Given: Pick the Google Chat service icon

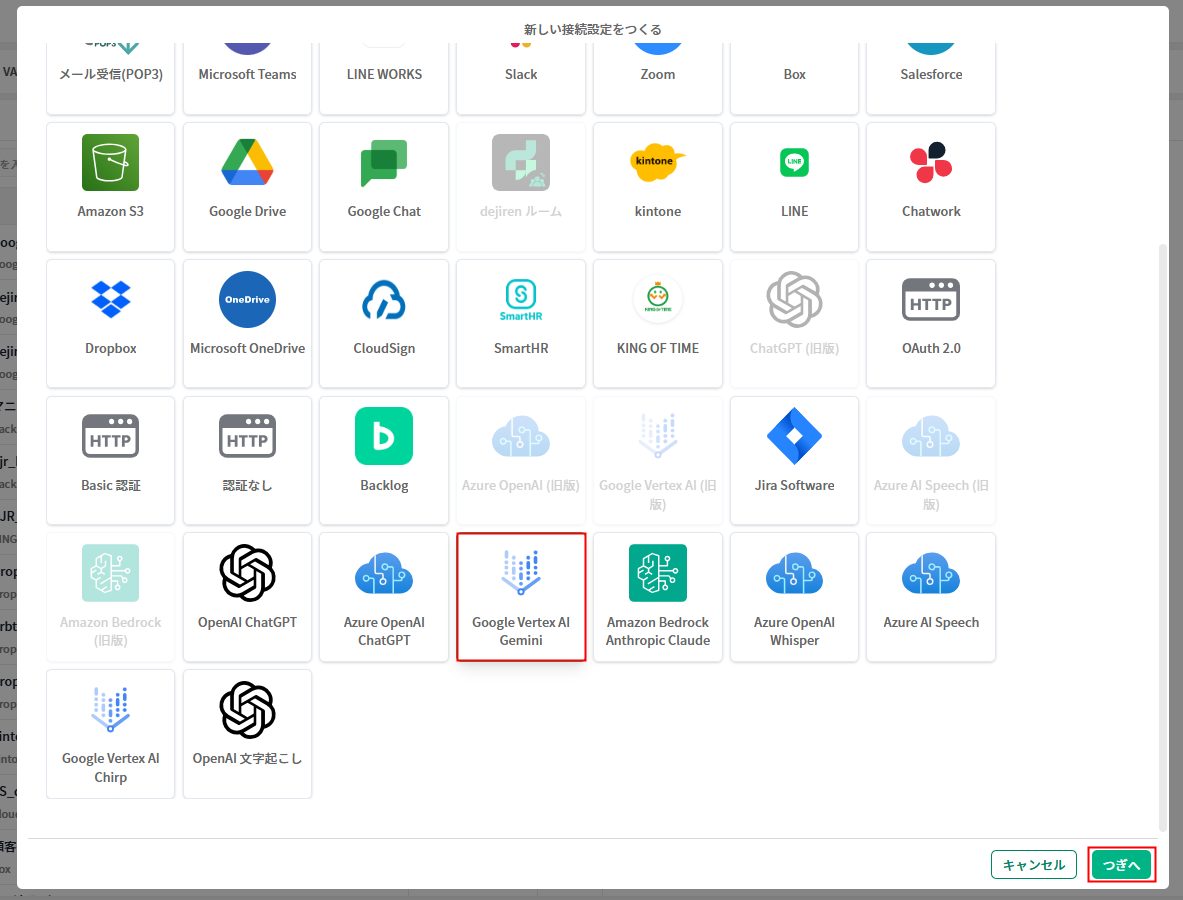Looking at the screenshot, I should 384,163.
